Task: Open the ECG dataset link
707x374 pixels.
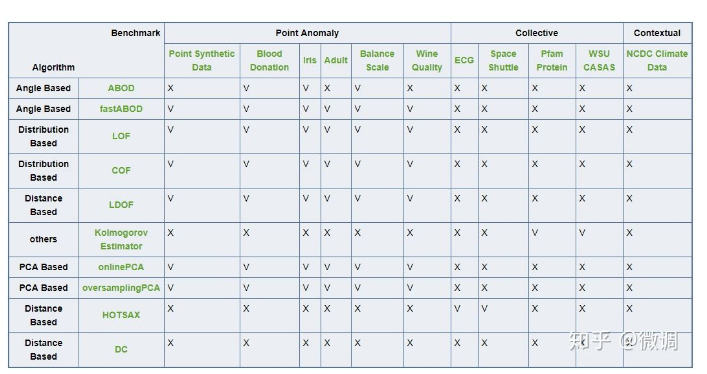Action: pyautogui.click(x=464, y=60)
